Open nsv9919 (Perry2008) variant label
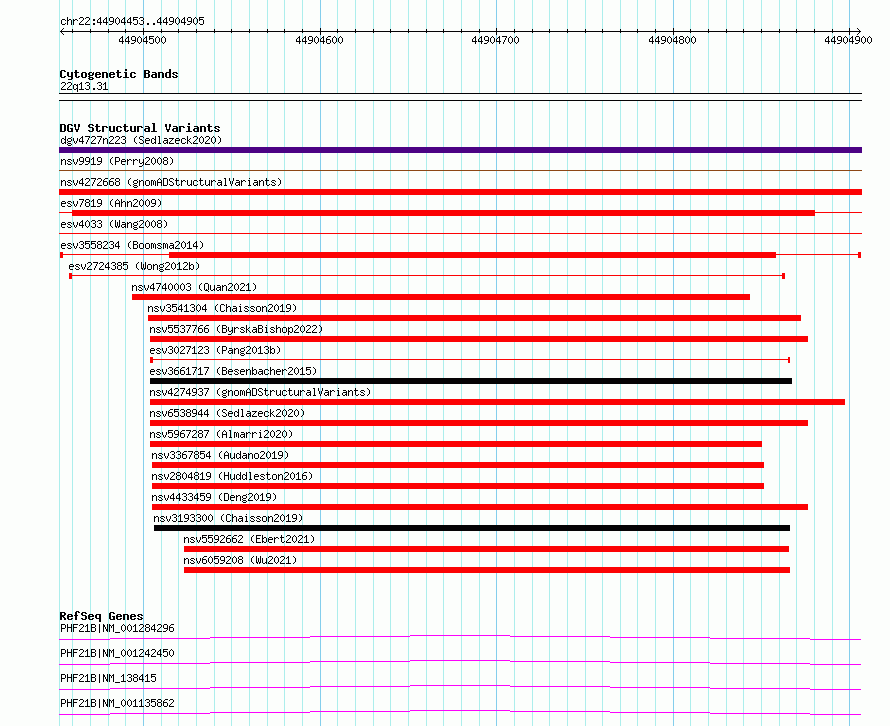 click(117, 161)
